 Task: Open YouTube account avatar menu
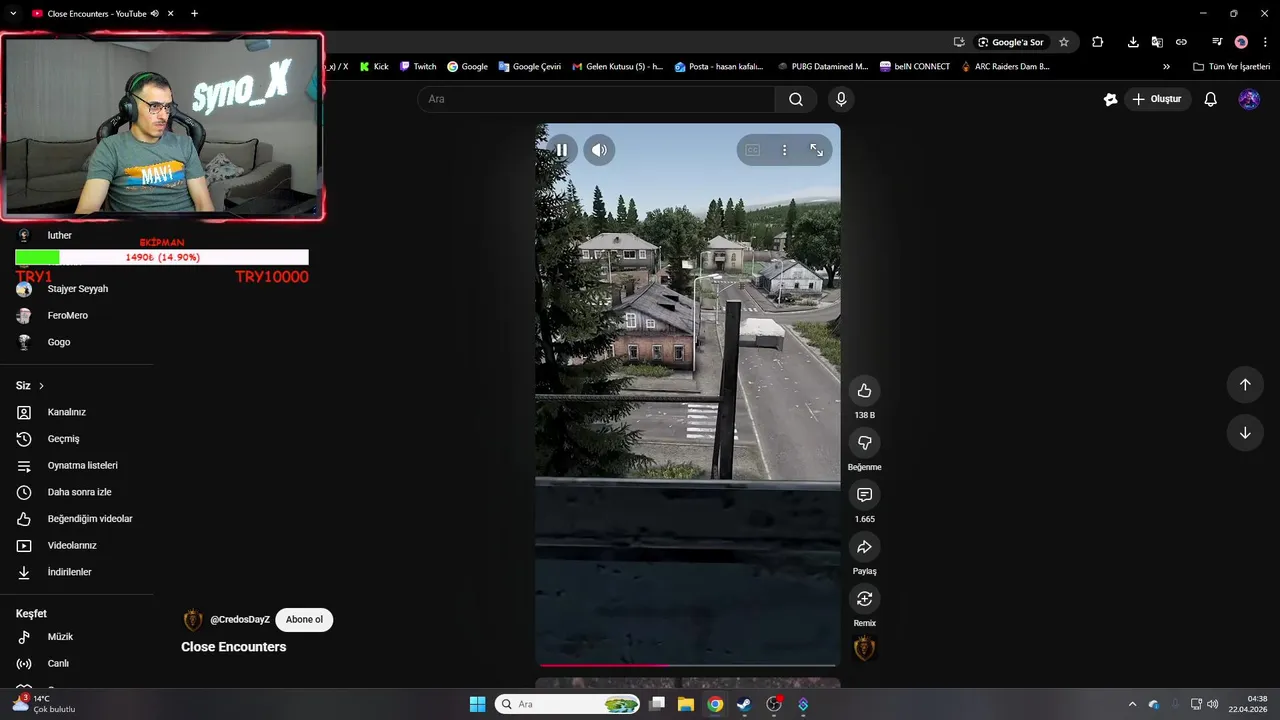tap(1249, 99)
